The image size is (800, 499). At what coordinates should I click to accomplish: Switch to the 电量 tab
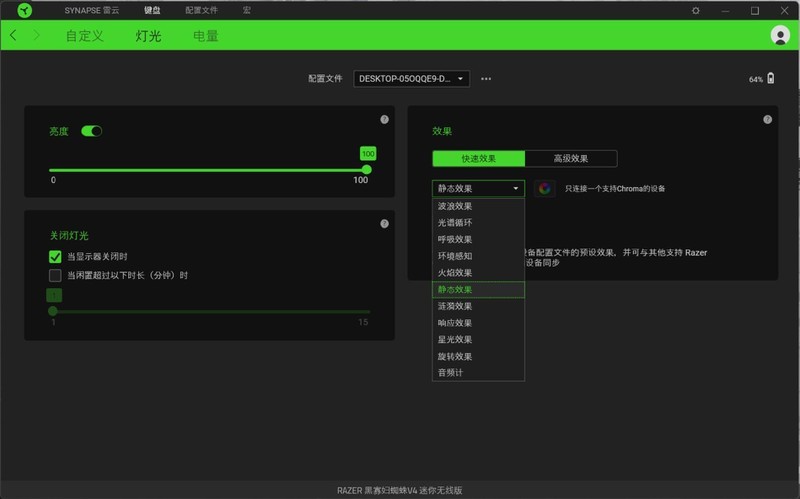206,36
